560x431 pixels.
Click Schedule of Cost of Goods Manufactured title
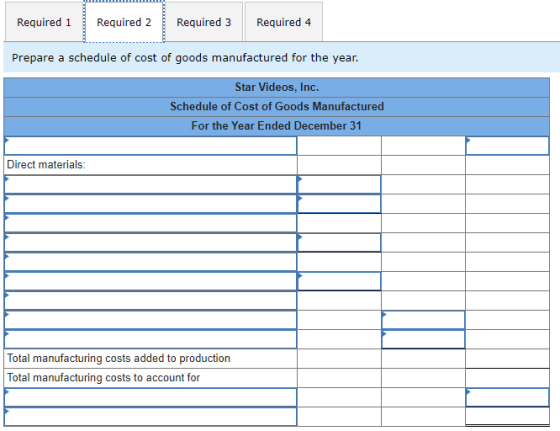(277, 106)
